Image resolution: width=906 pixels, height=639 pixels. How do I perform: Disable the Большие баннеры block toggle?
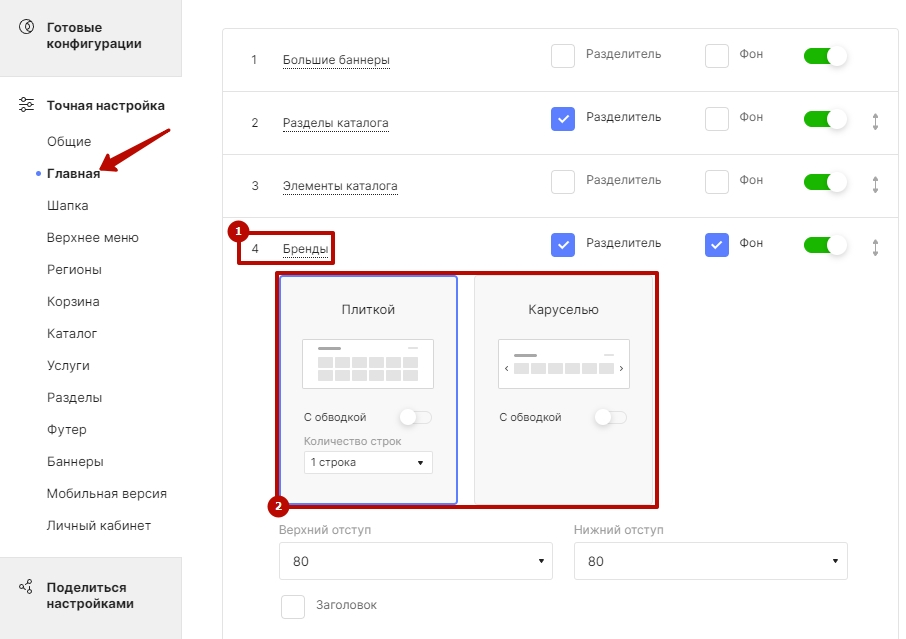coord(825,56)
